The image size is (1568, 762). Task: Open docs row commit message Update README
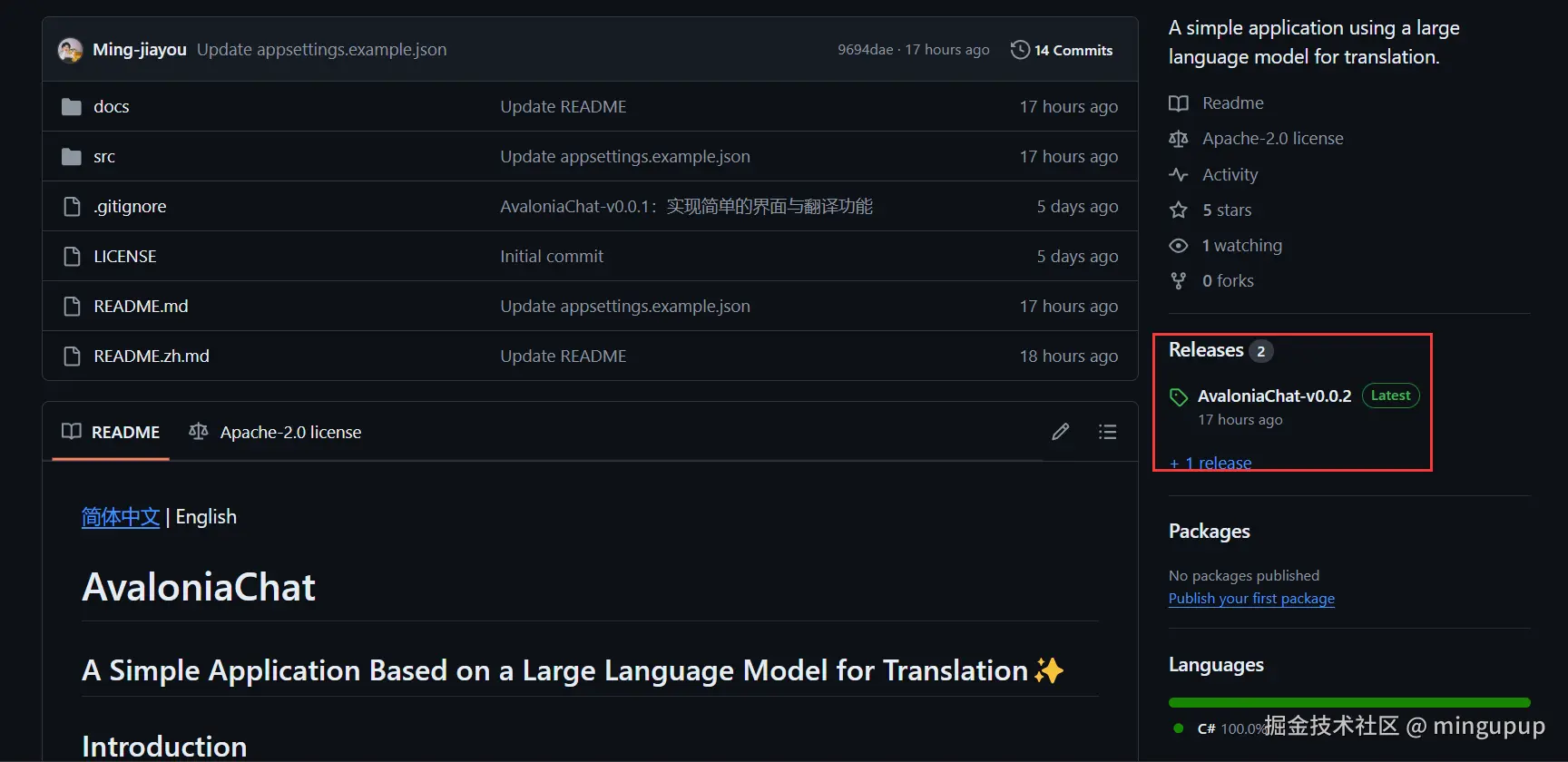[563, 107]
